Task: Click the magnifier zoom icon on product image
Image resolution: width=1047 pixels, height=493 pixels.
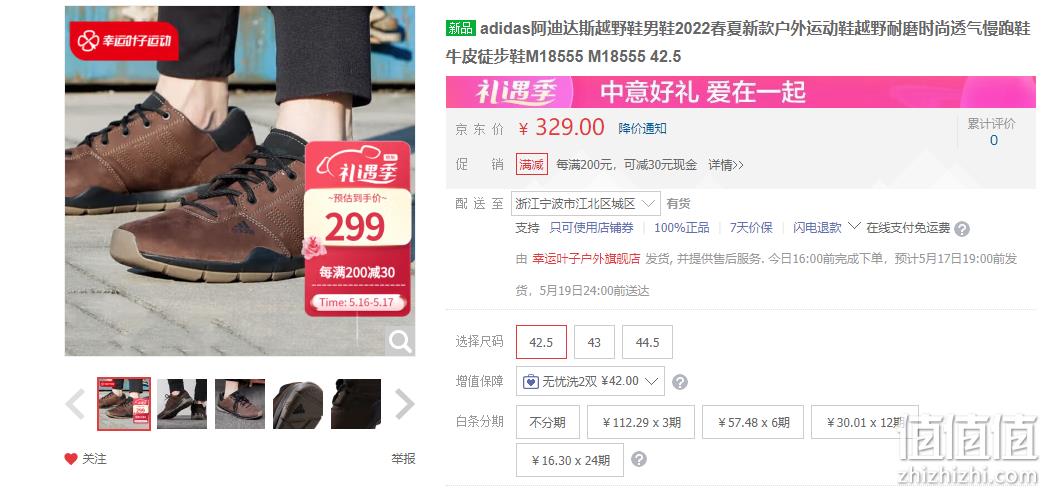Action: pos(400,342)
